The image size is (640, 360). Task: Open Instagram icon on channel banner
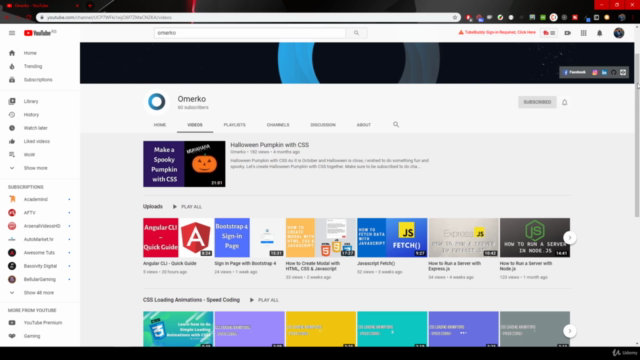coord(595,72)
